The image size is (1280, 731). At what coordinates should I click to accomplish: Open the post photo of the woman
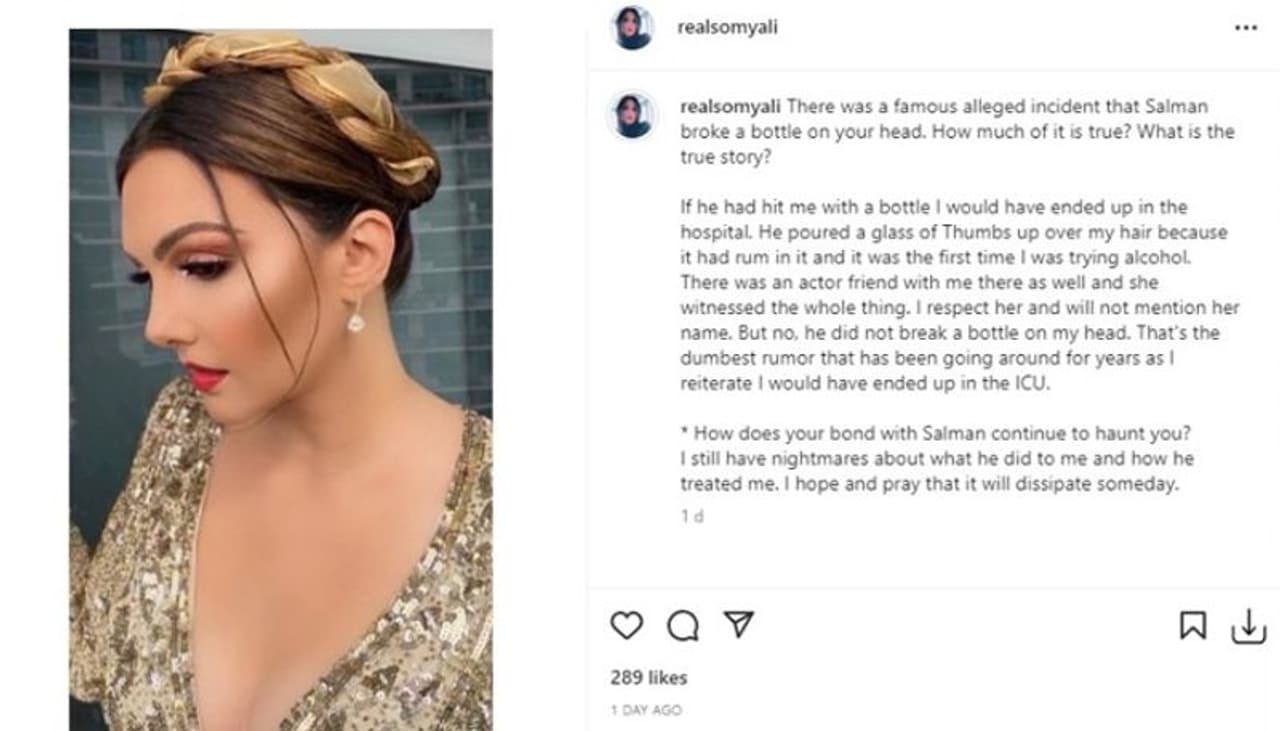click(281, 380)
